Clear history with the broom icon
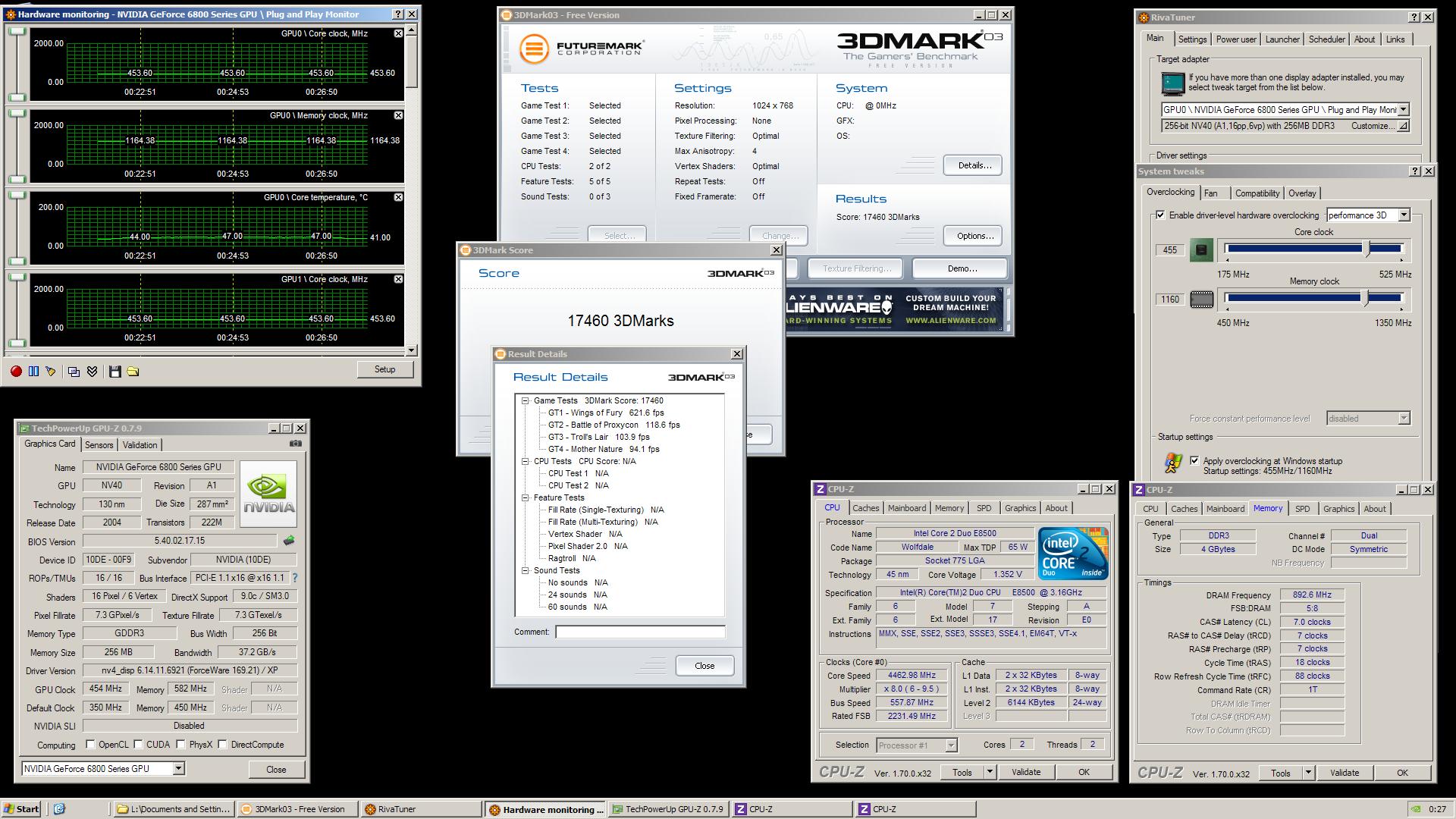The height and width of the screenshot is (819, 1456). [51, 372]
